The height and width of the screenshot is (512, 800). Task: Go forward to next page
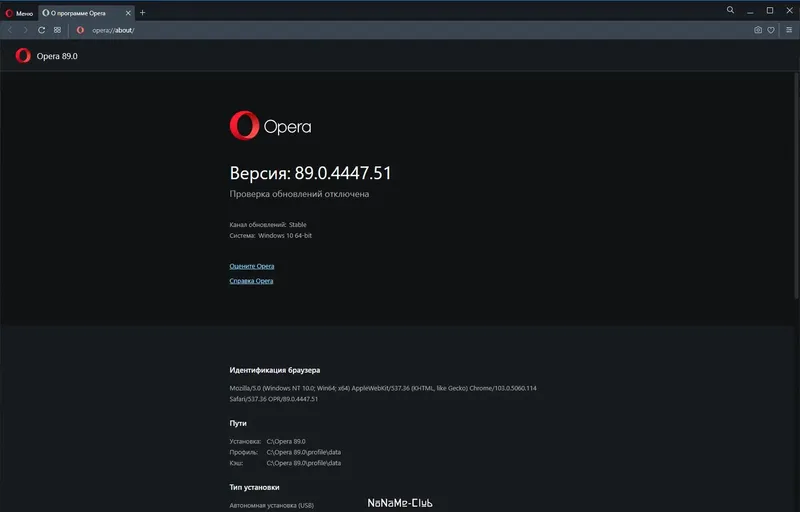tap(25, 30)
